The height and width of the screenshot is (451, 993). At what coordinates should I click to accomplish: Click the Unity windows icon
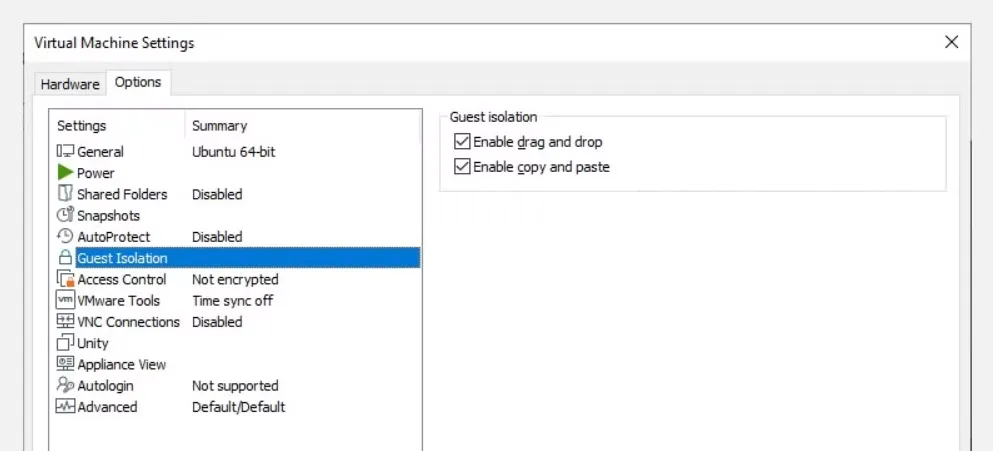click(65, 343)
